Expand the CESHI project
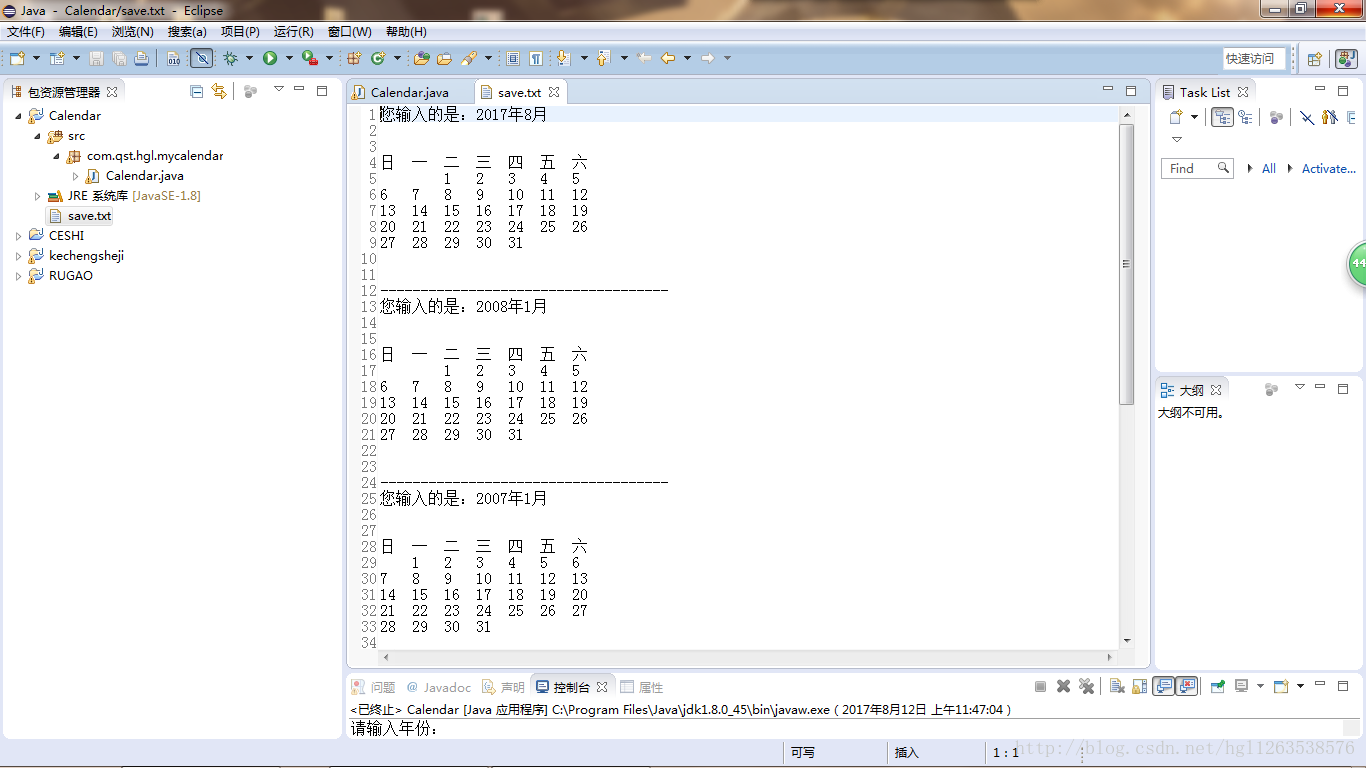This screenshot has width=1366, height=768. click(x=18, y=236)
